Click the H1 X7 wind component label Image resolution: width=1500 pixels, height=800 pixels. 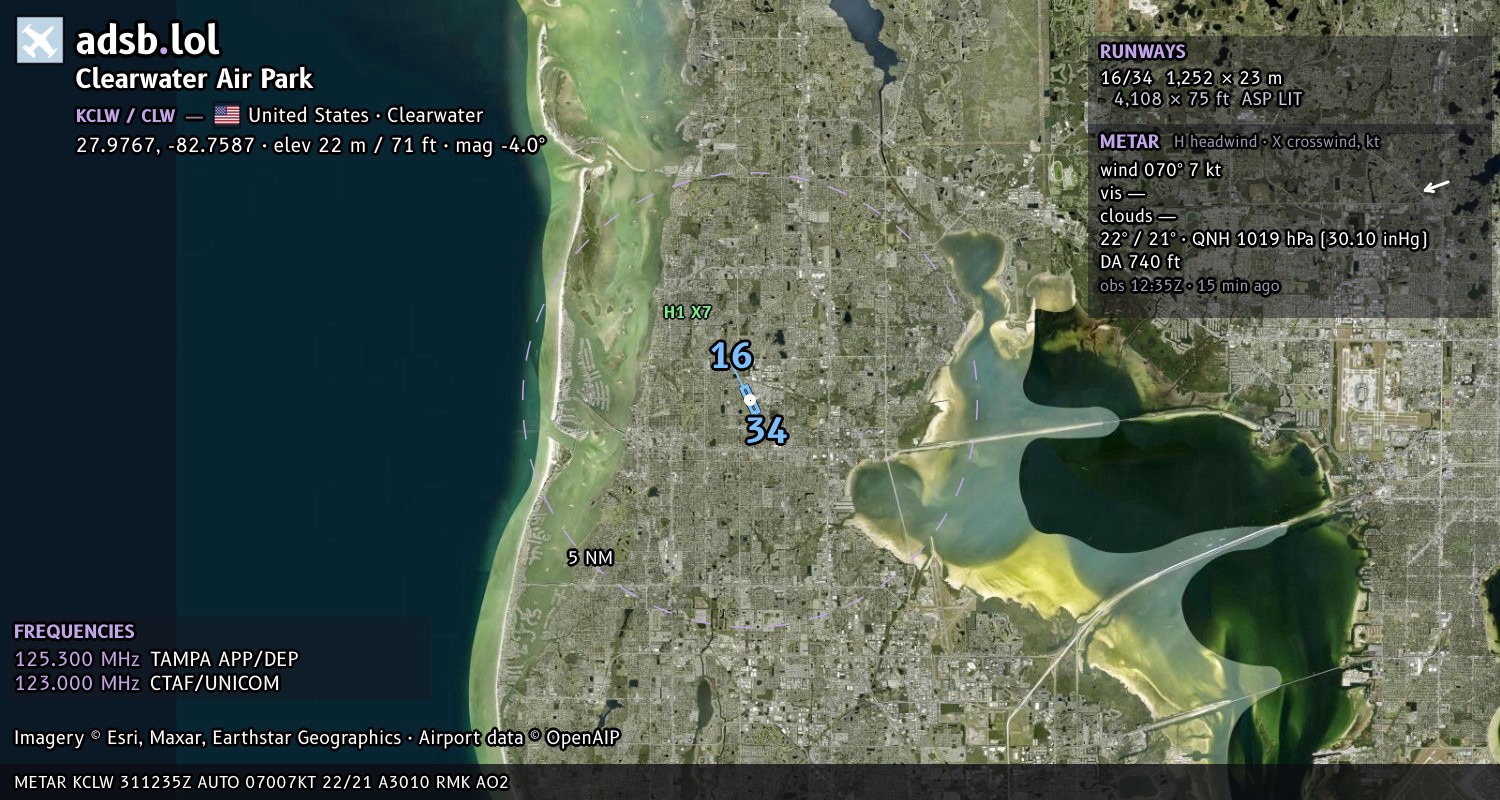coord(688,312)
